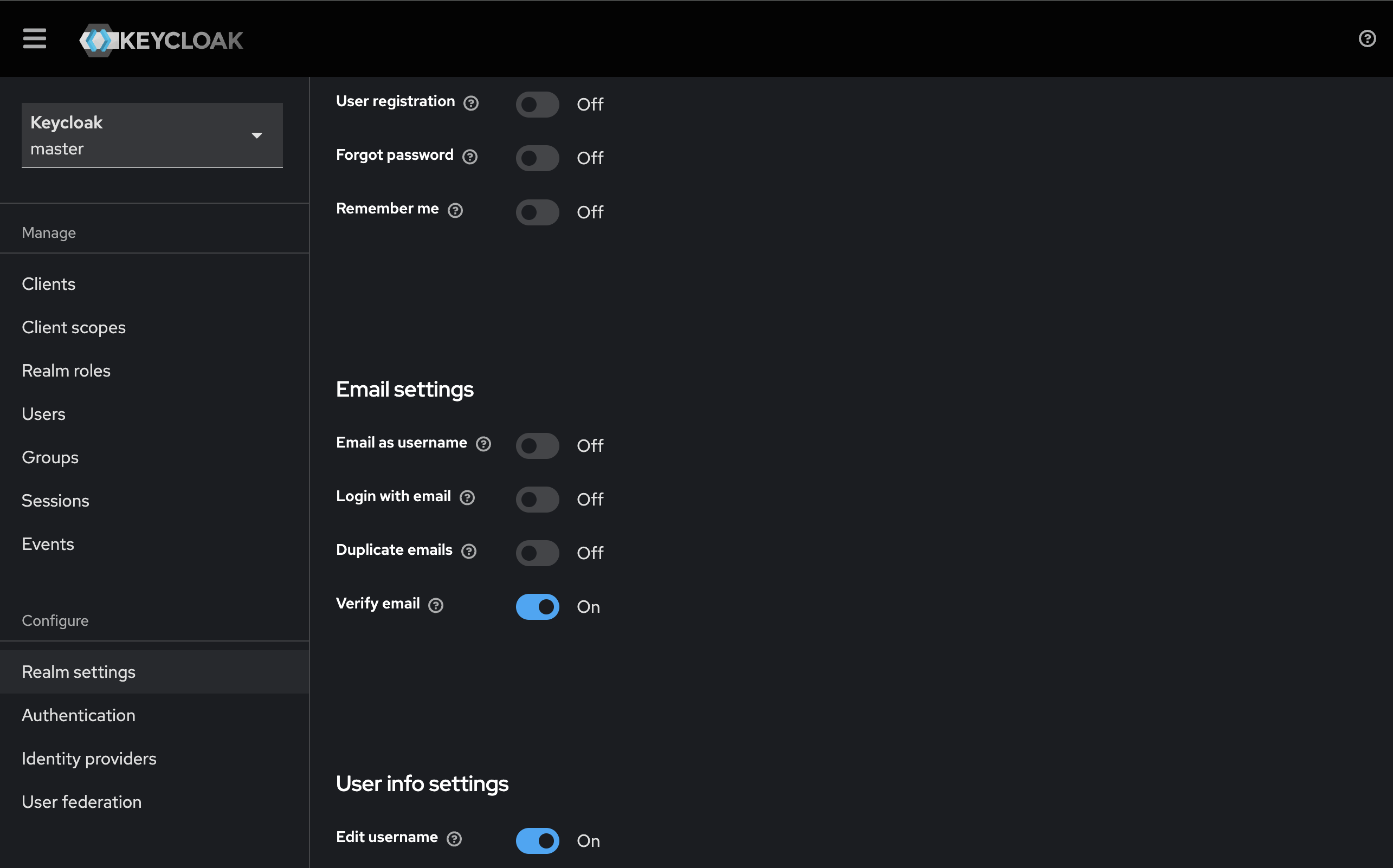Enable the Duplicate emails toggle
This screenshot has height=868, width=1393.
coord(537,553)
